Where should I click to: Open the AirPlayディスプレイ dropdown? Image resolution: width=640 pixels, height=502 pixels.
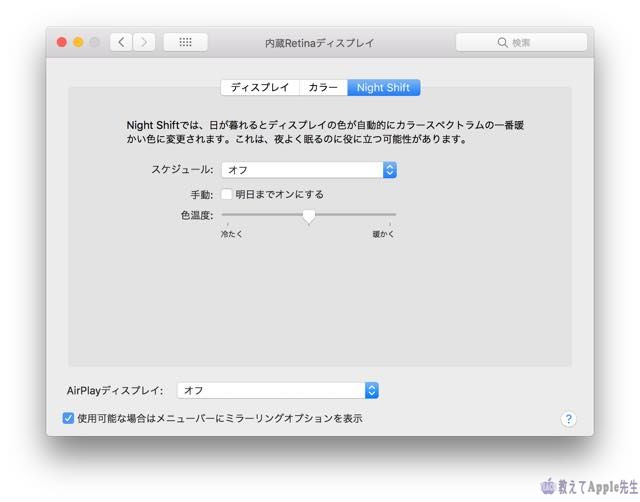point(278,390)
